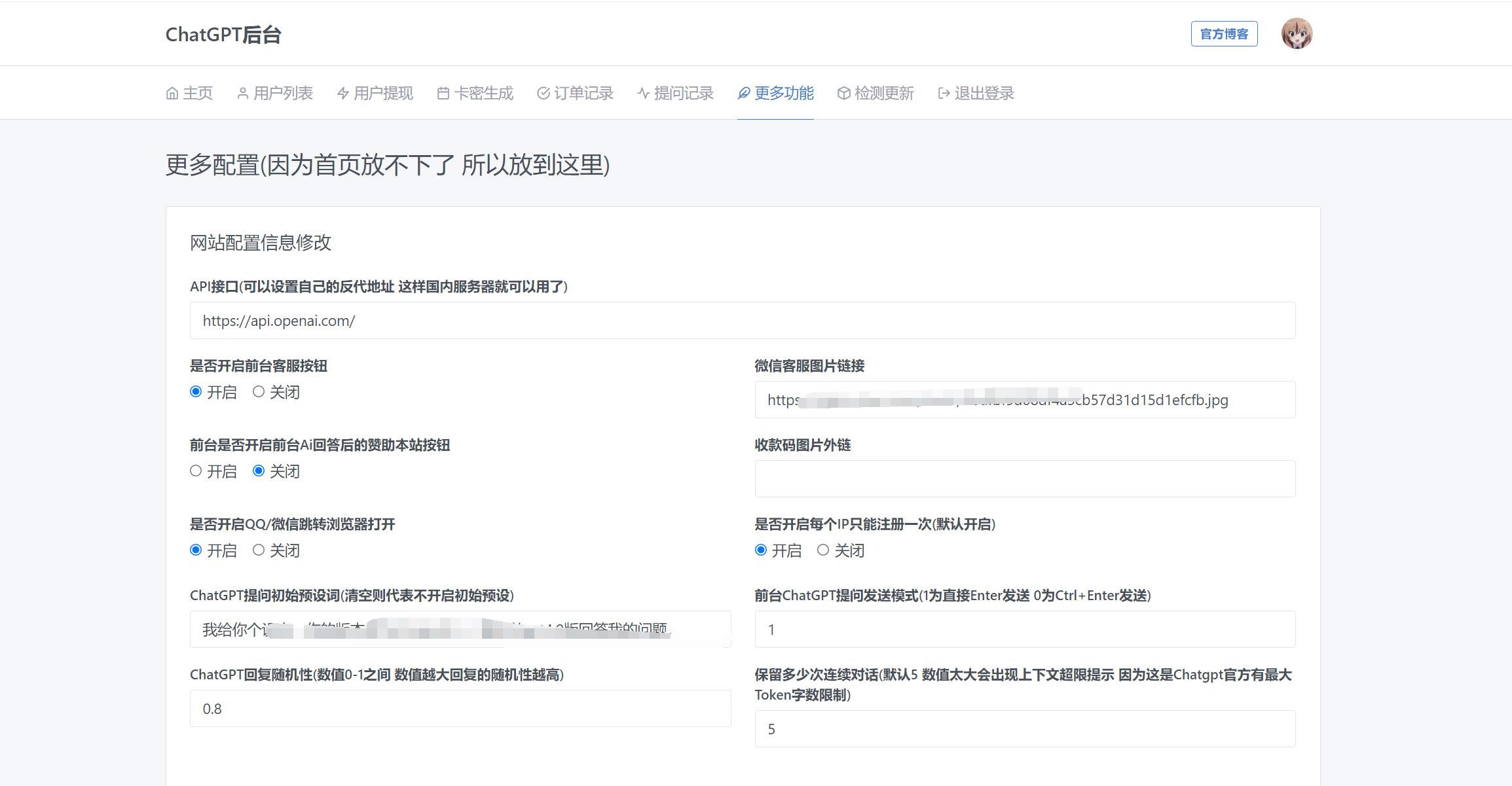Click the box icon for 检测更新
The height and width of the screenshot is (786, 1512).
coord(843,94)
